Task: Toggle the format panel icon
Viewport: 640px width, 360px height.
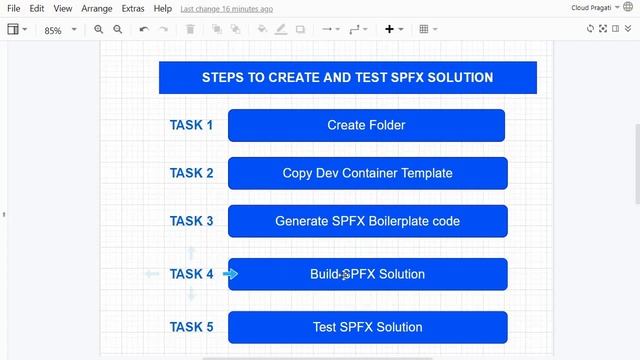Action: click(616, 29)
